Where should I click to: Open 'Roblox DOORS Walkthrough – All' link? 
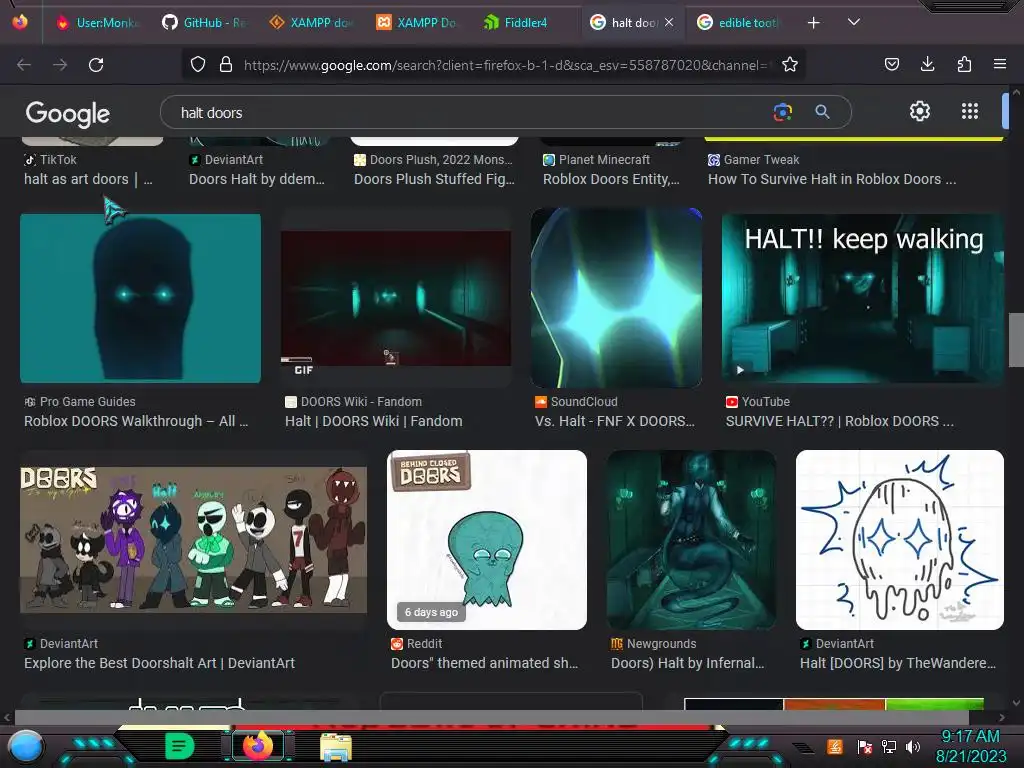[136, 421]
